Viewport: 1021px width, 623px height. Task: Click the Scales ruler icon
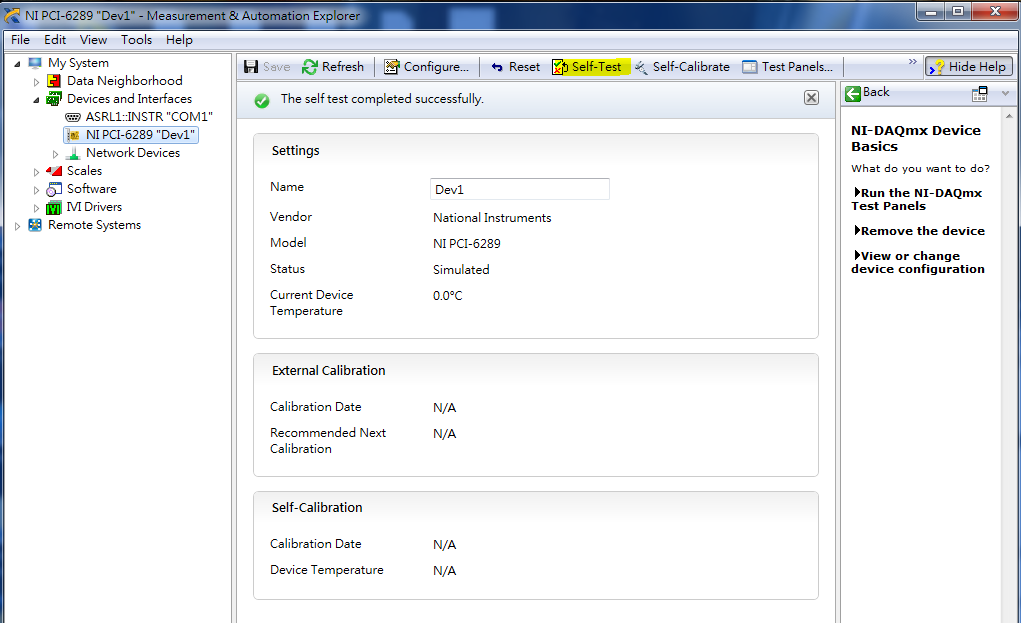[x=54, y=171]
